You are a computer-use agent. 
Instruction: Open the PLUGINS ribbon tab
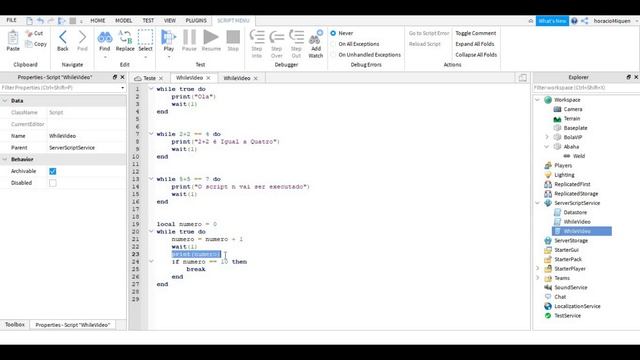click(x=196, y=20)
